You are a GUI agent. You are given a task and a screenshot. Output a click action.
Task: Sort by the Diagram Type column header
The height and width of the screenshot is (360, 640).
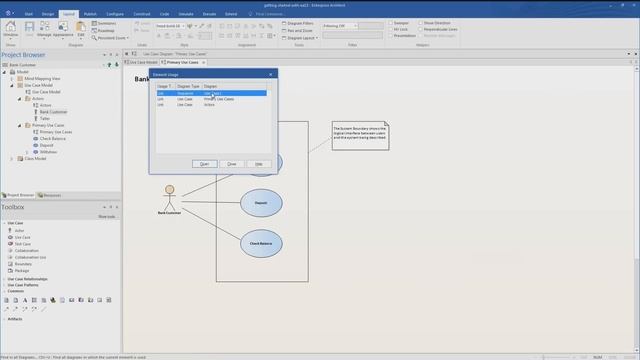tap(188, 87)
